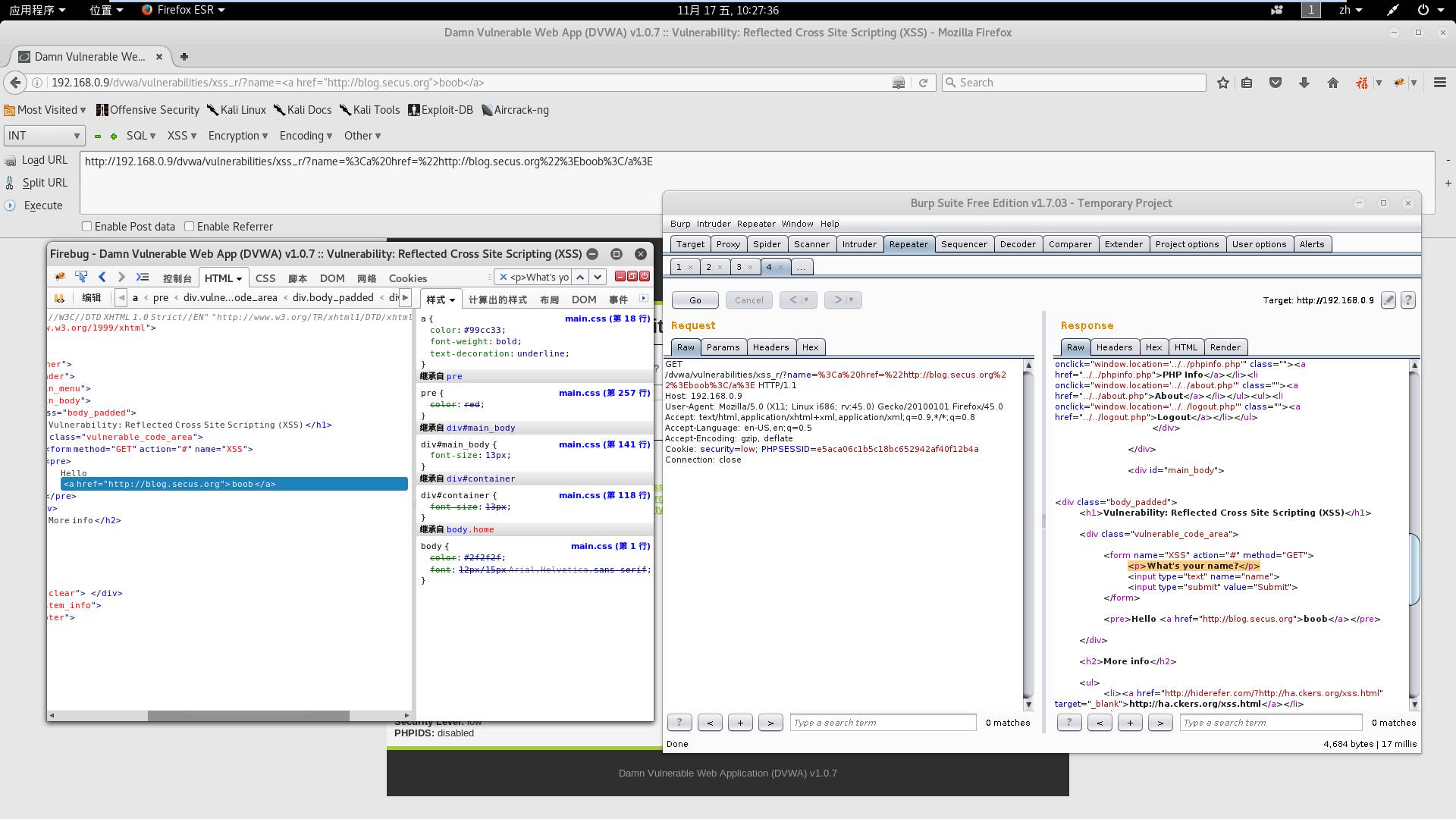The height and width of the screenshot is (819, 1456).
Task: Open the 位置 places menu
Action: (x=105, y=10)
